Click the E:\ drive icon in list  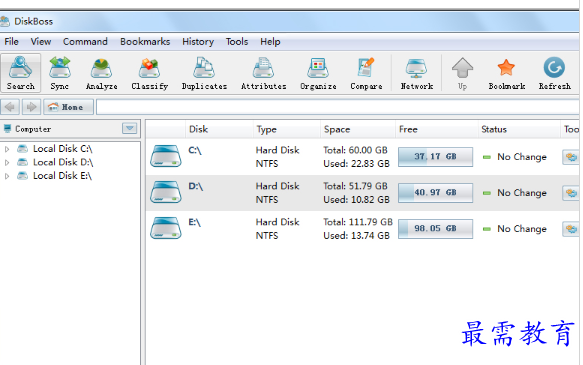166,228
